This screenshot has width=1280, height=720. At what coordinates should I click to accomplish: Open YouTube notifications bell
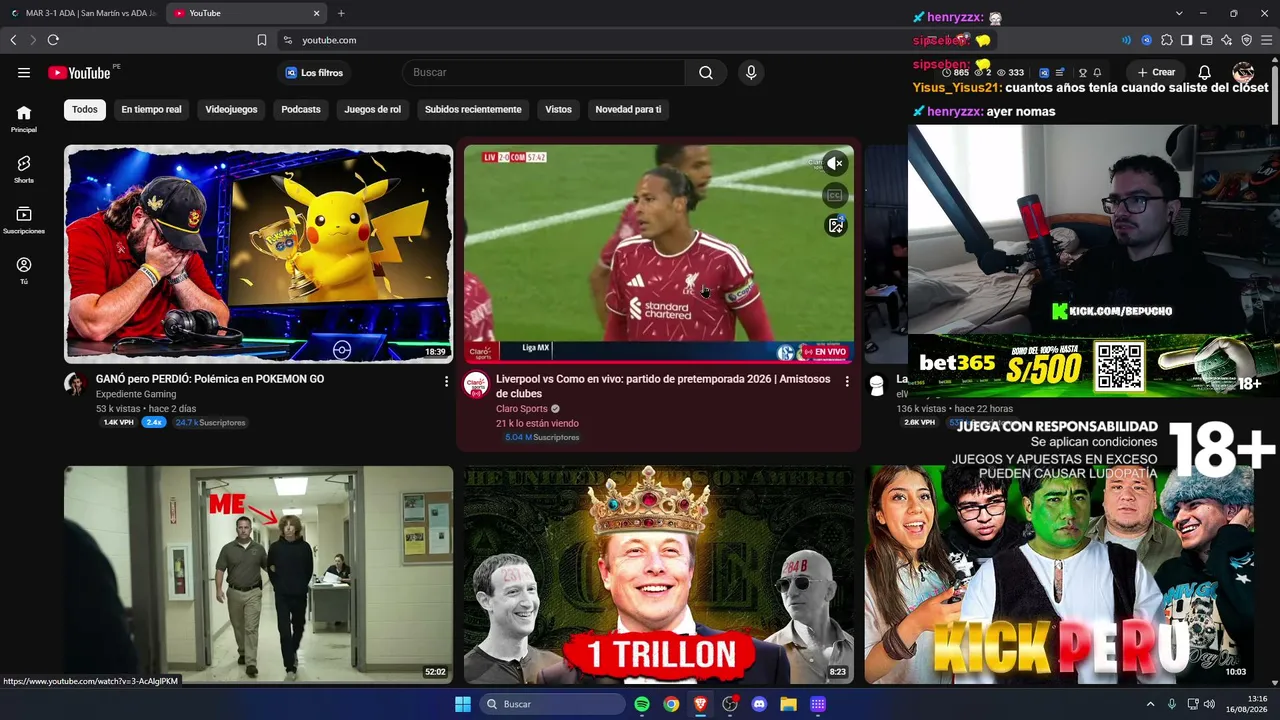click(1205, 72)
